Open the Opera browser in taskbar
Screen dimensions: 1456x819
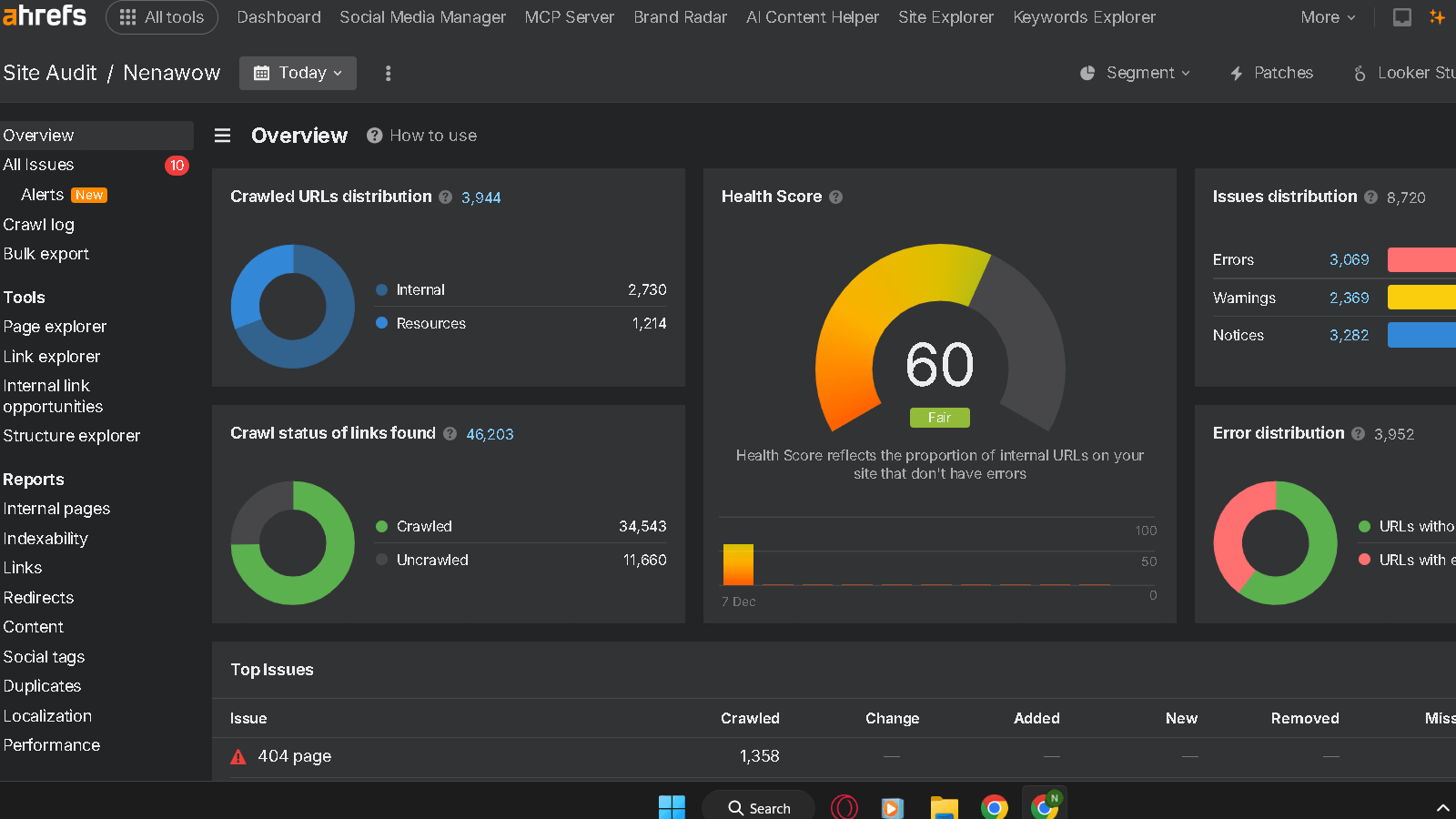click(844, 807)
